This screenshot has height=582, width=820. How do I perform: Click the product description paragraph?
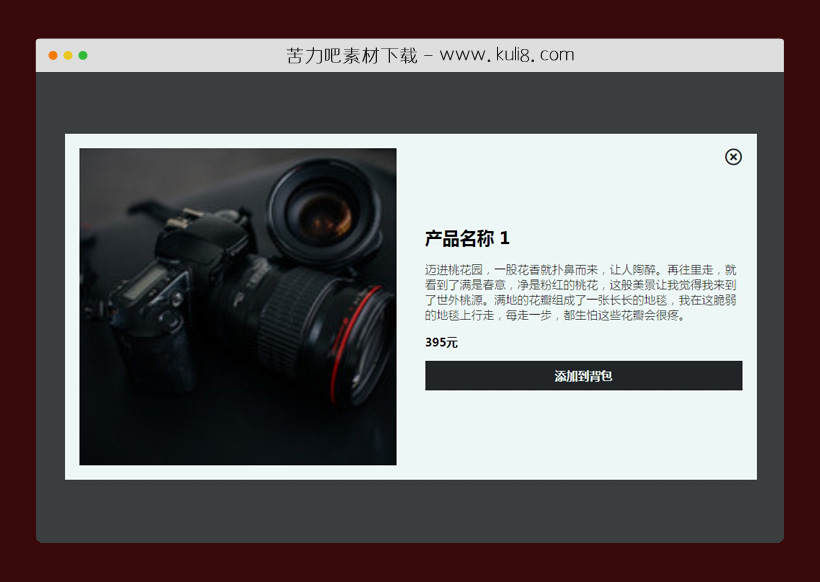(x=580, y=290)
